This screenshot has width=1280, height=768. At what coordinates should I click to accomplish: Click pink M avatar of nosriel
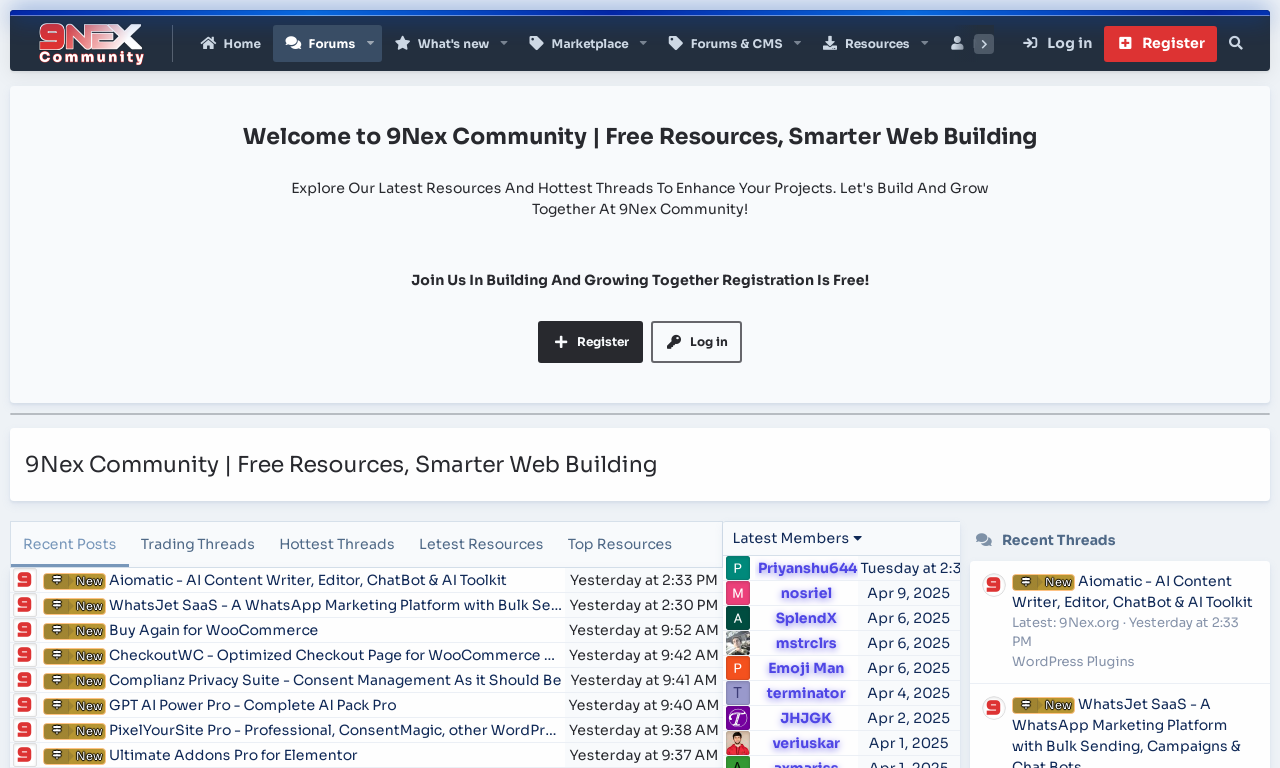click(x=738, y=593)
